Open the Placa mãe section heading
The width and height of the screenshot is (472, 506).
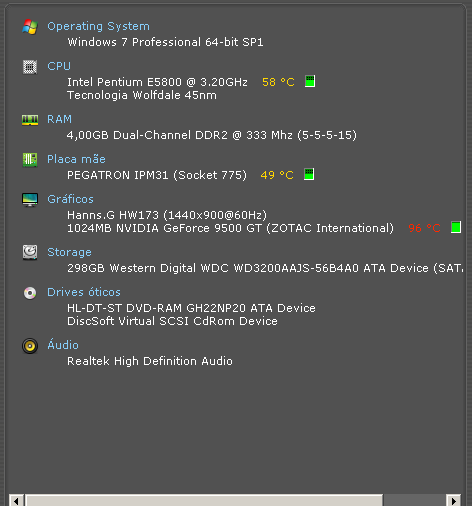pyautogui.click(x=76, y=159)
